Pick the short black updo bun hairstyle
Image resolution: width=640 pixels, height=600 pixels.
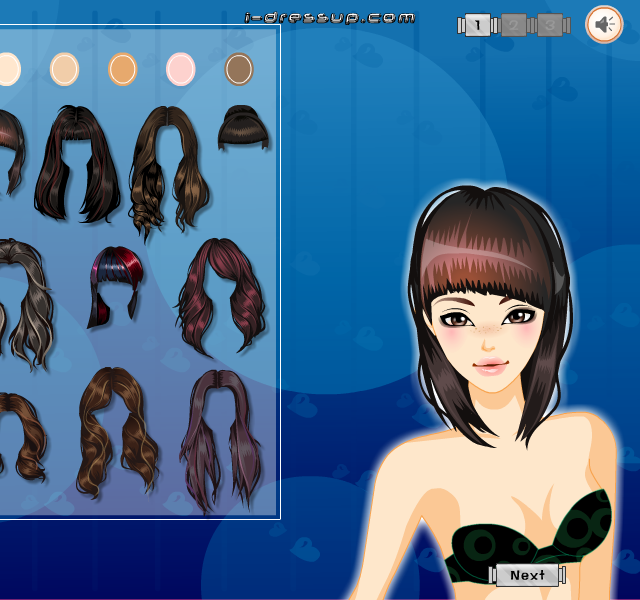pyautogui.click(x=243, y=127)
